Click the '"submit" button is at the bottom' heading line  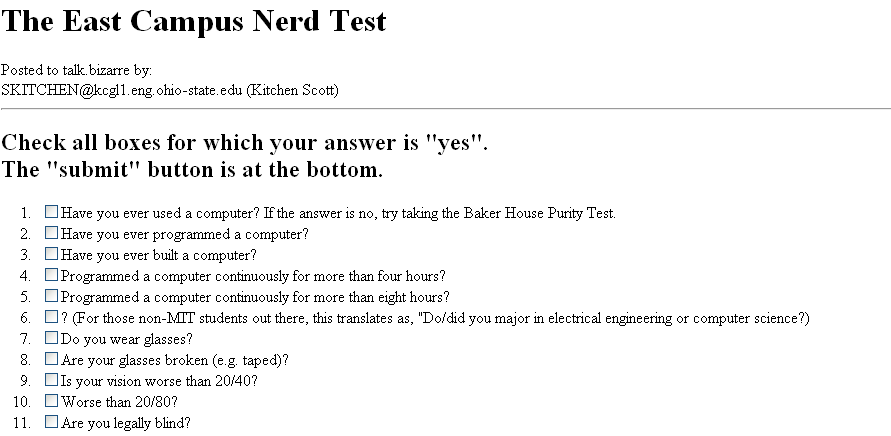192,169
